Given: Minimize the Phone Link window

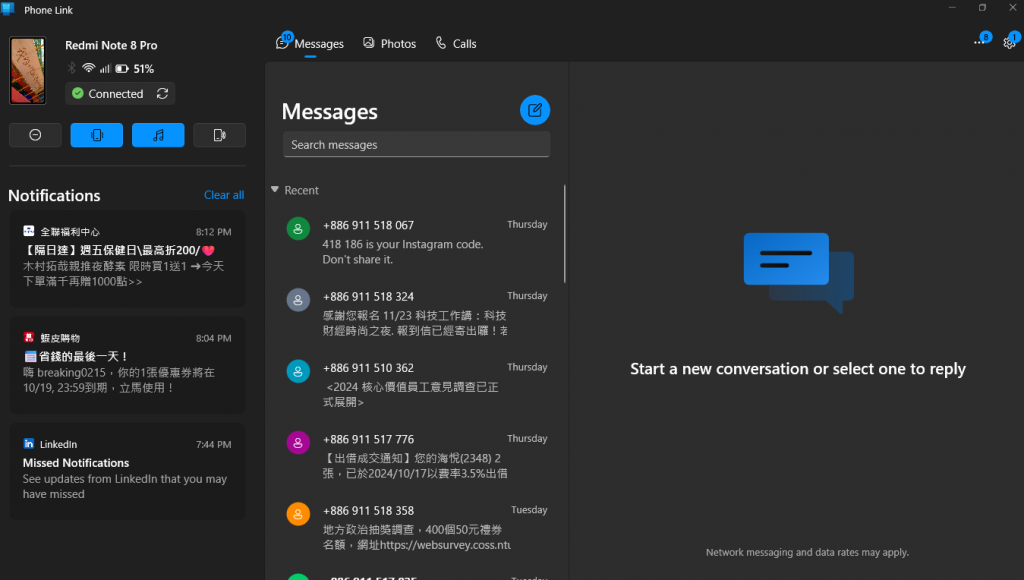Looking at the screenshot, I should [x=952, y=7].
